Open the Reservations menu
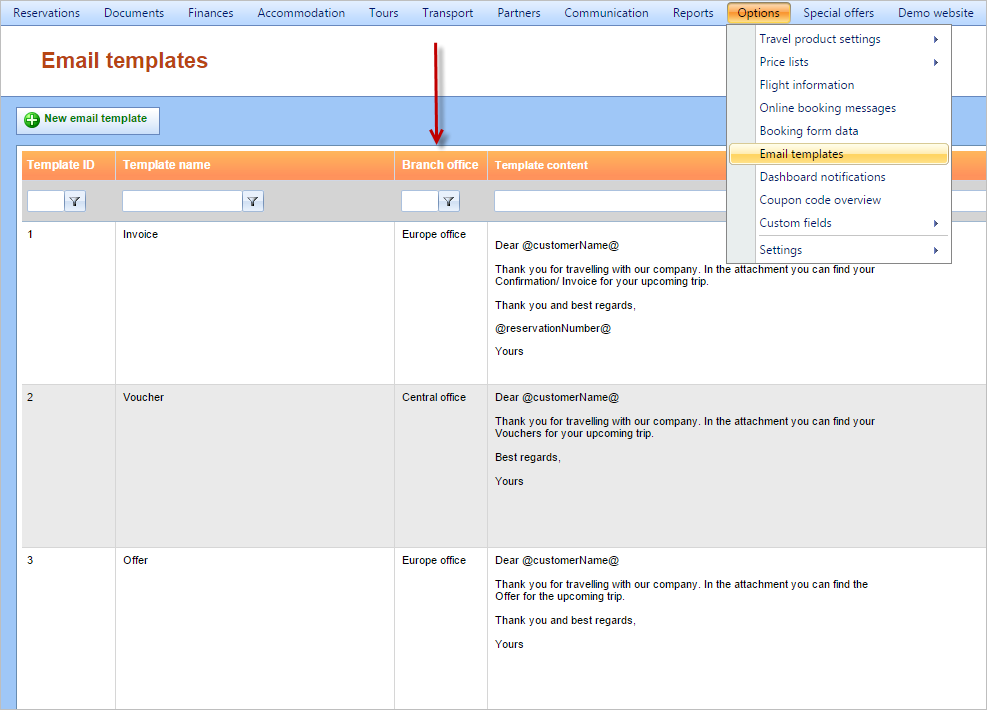 click(47, 13)
